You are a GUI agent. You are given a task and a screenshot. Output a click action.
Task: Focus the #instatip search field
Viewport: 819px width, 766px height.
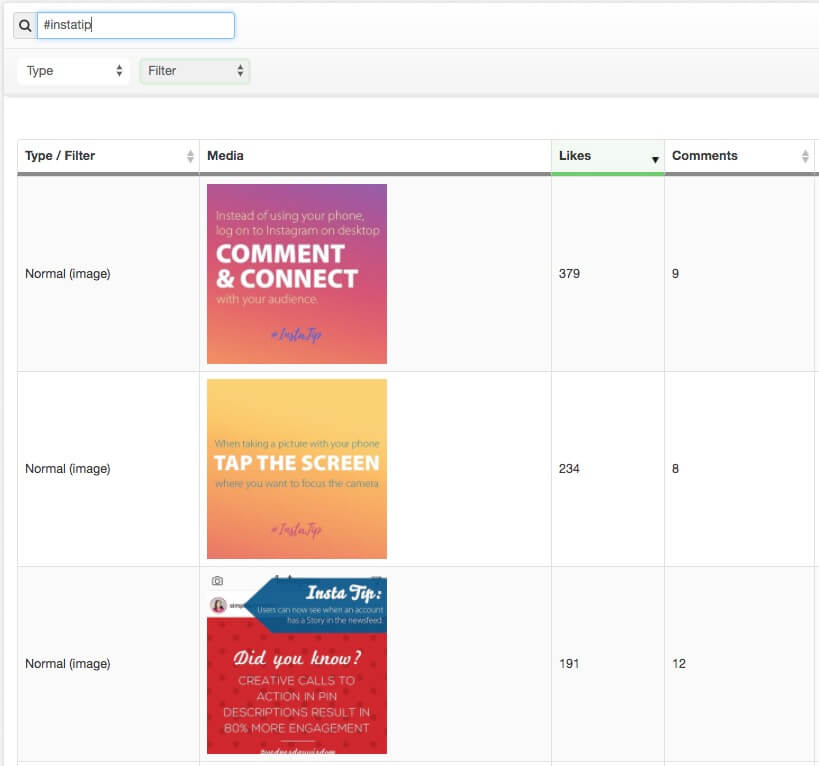pyautogui.click(x=136, y=26)
